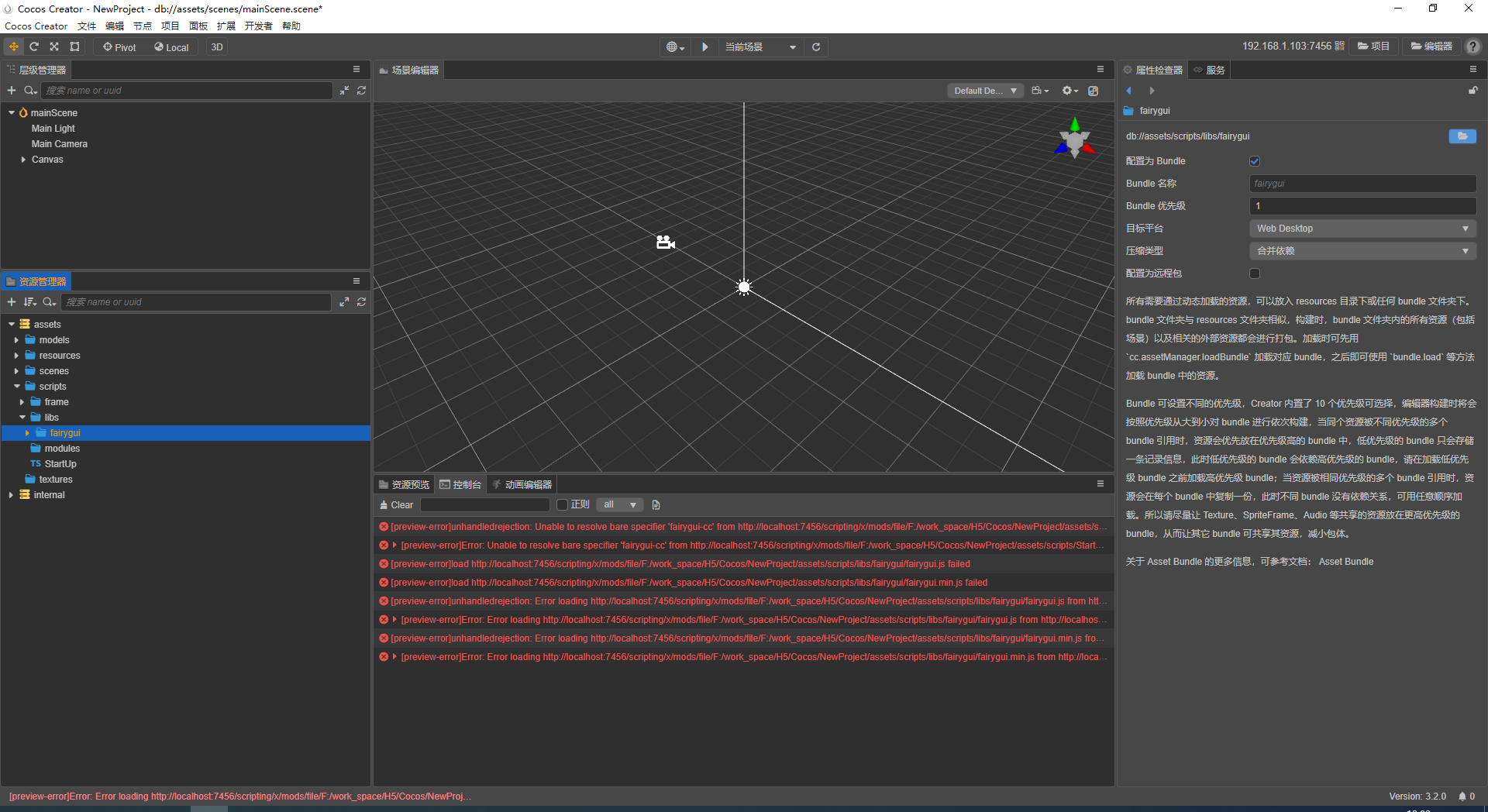
Task: Open console panel hamburger menu
Action: click(x=1100, y=484)
